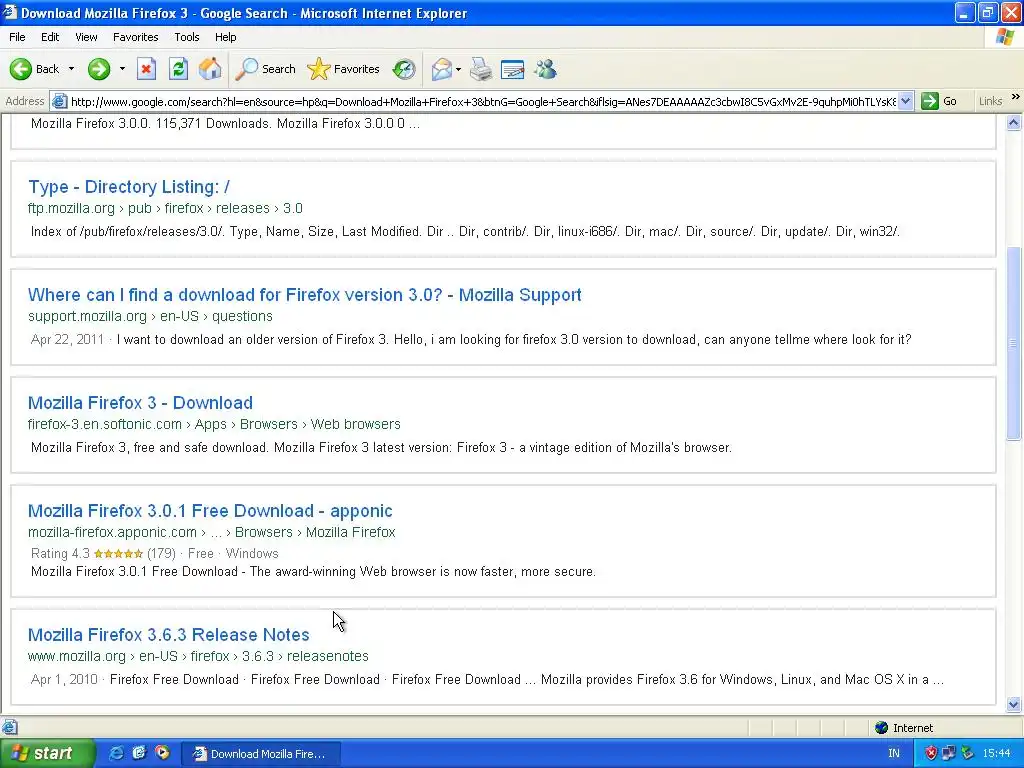Viewport: 1024px width, 768px height.
Task: Stop loading with the red X icon
Action: 146,69
